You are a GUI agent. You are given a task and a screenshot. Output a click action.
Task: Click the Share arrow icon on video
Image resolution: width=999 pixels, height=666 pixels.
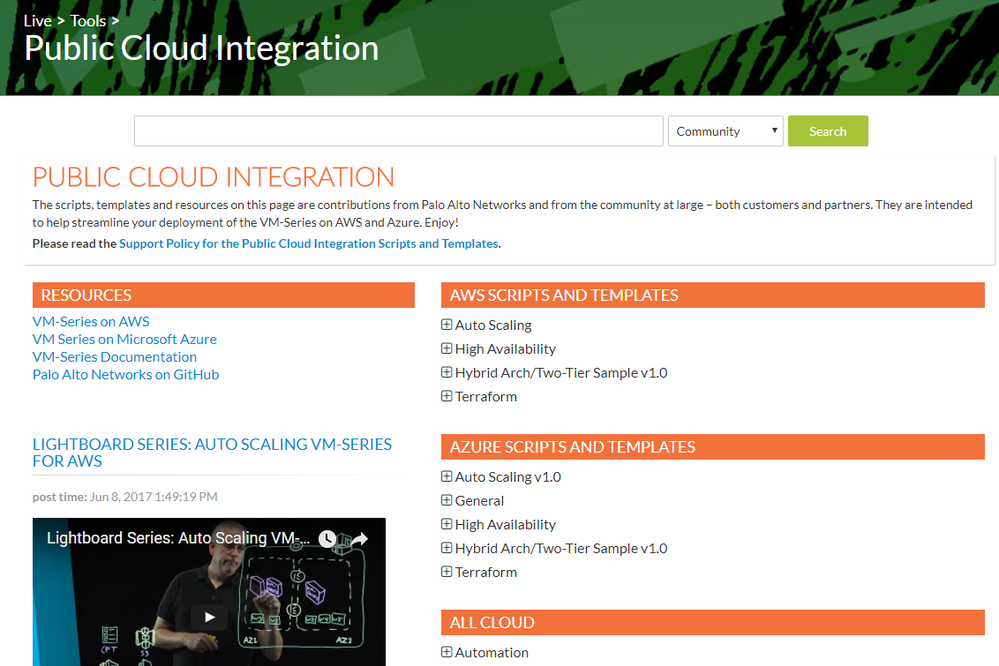pyautogui.click(x=360, y=539)
